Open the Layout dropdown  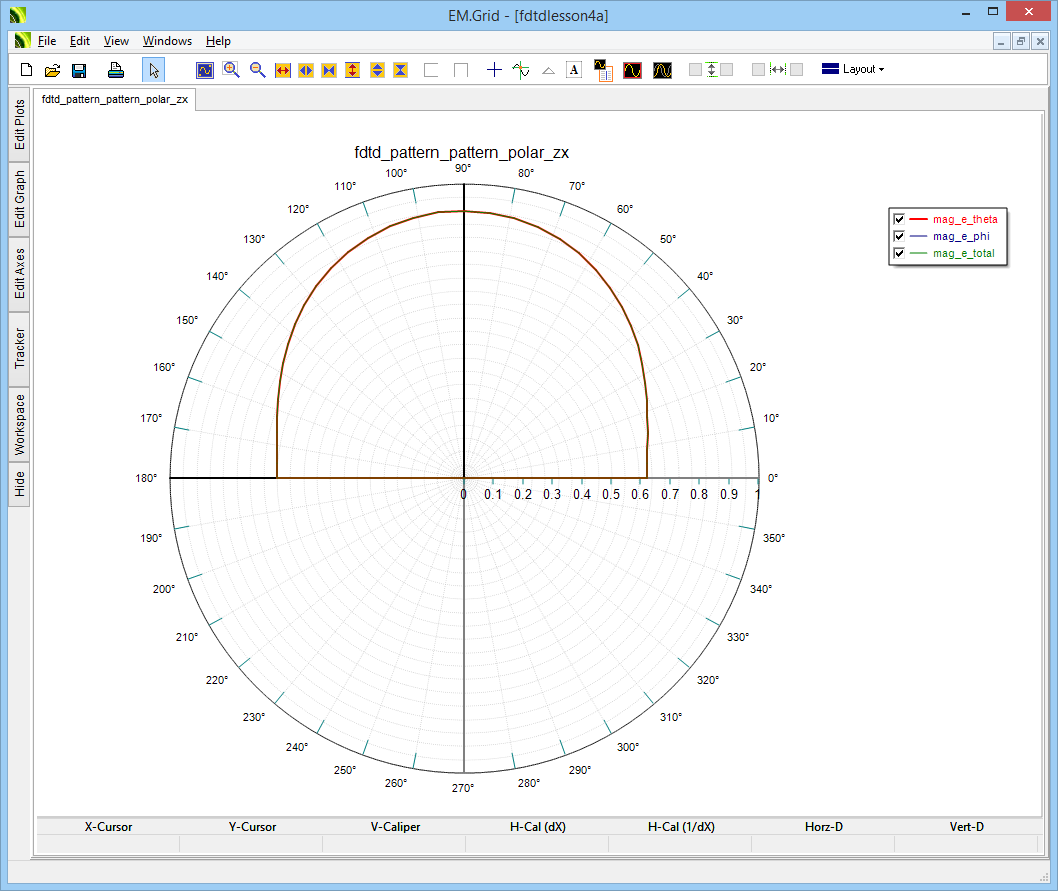coord(853,70)
